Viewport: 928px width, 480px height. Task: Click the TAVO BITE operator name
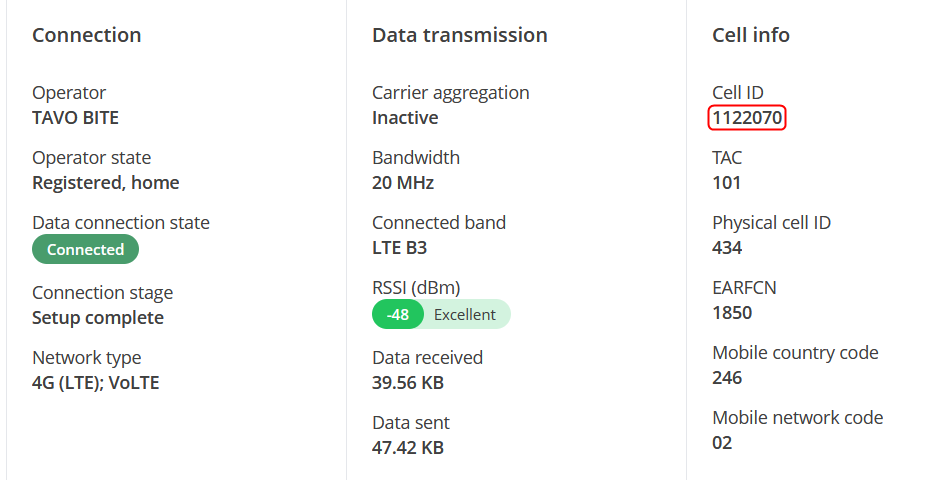75,118
